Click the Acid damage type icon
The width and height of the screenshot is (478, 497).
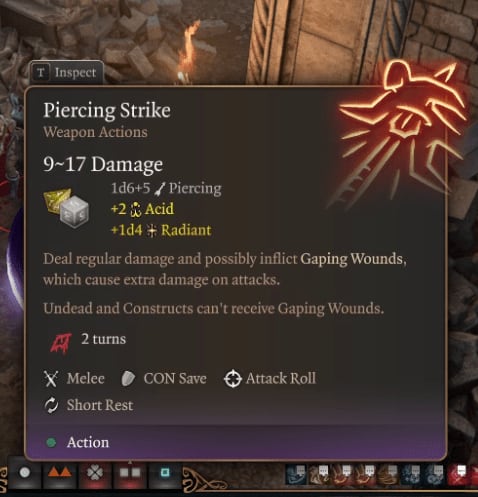pos(135,210)
